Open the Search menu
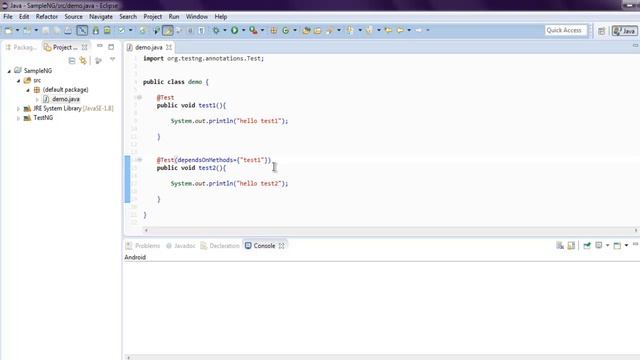 (x=128, y=17)
